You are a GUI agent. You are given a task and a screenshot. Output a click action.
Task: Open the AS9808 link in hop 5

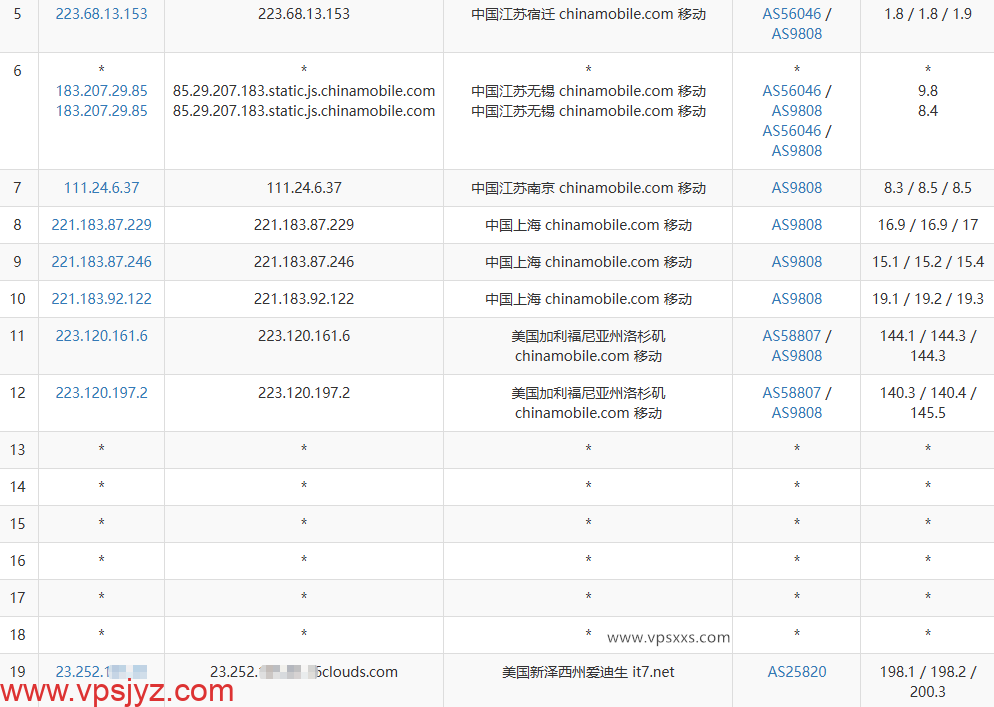(797, 34)
